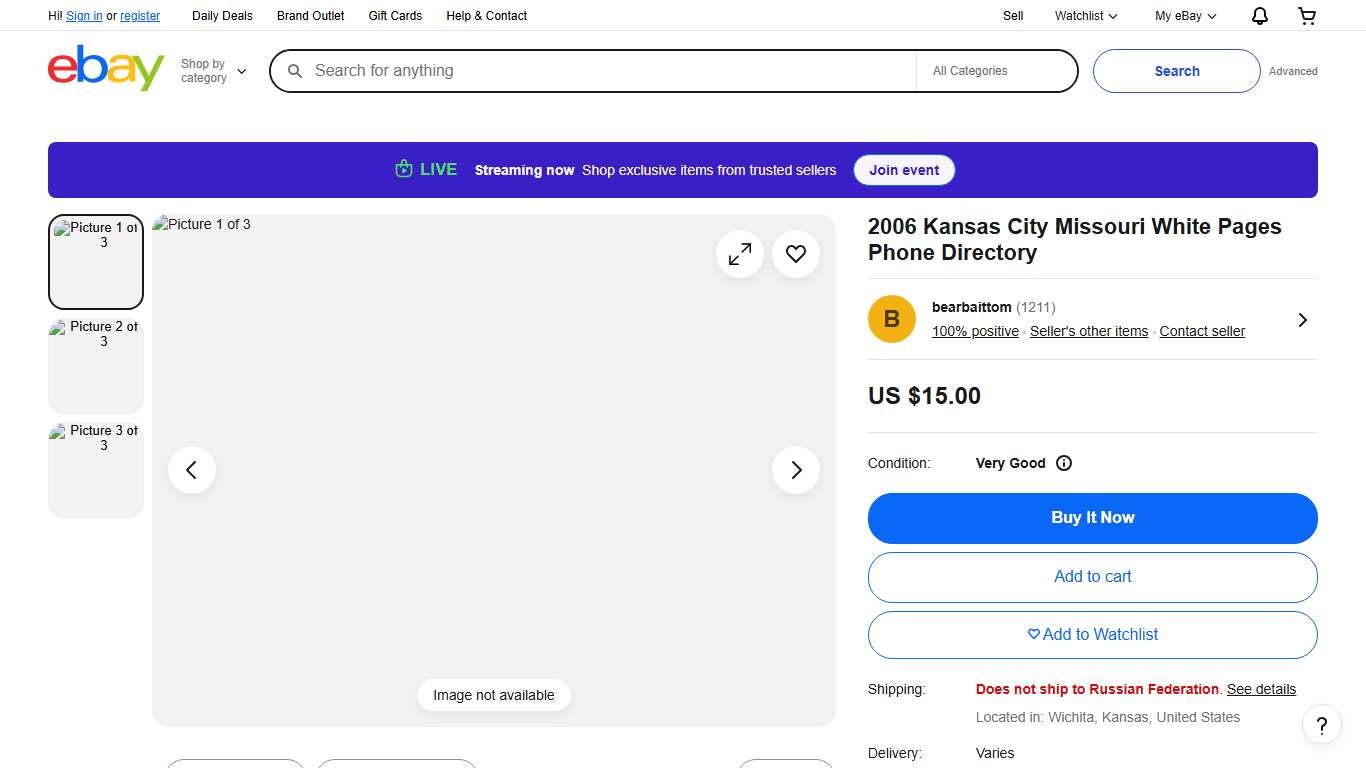Select the Picture 2 of 3 thumbnail
This screenshot has height=768, width=1366.
click(x=96, y=365)
